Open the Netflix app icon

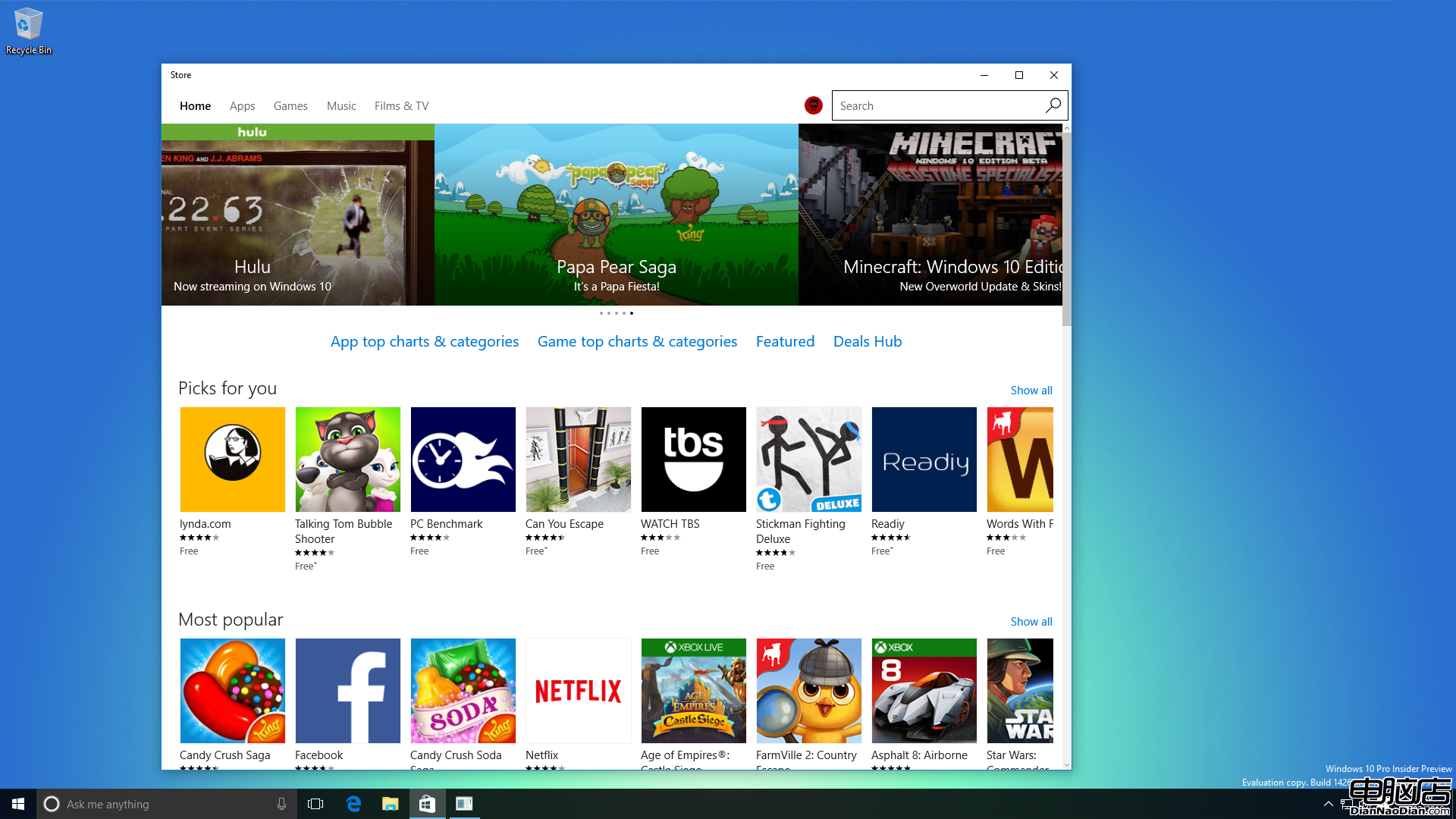pos(578,691)
